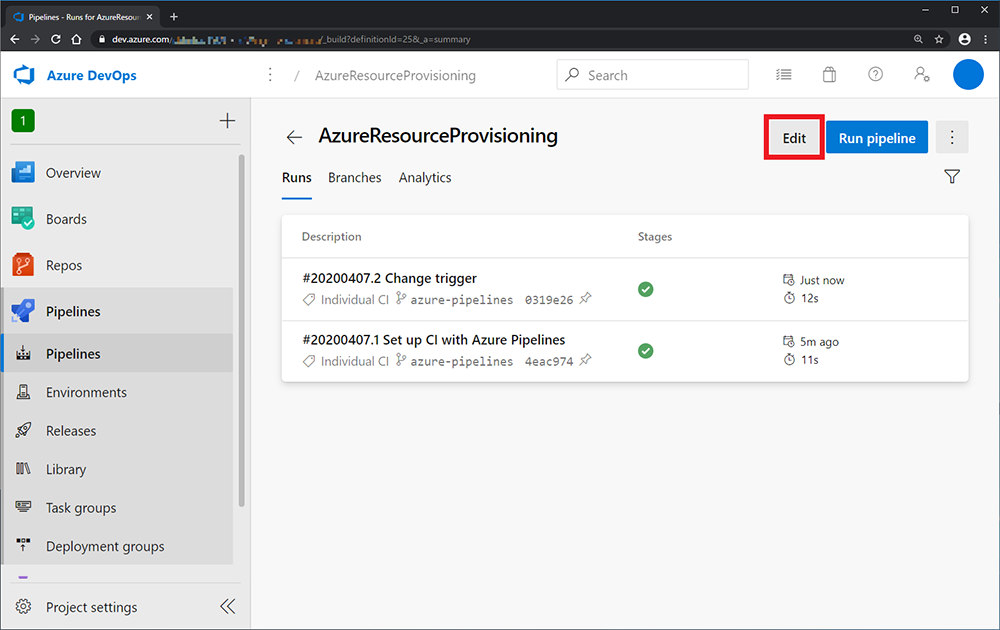Pin the Change trigger run
Screen dimensions: 1000x630
pyautogui.click(x=585, y=298)
